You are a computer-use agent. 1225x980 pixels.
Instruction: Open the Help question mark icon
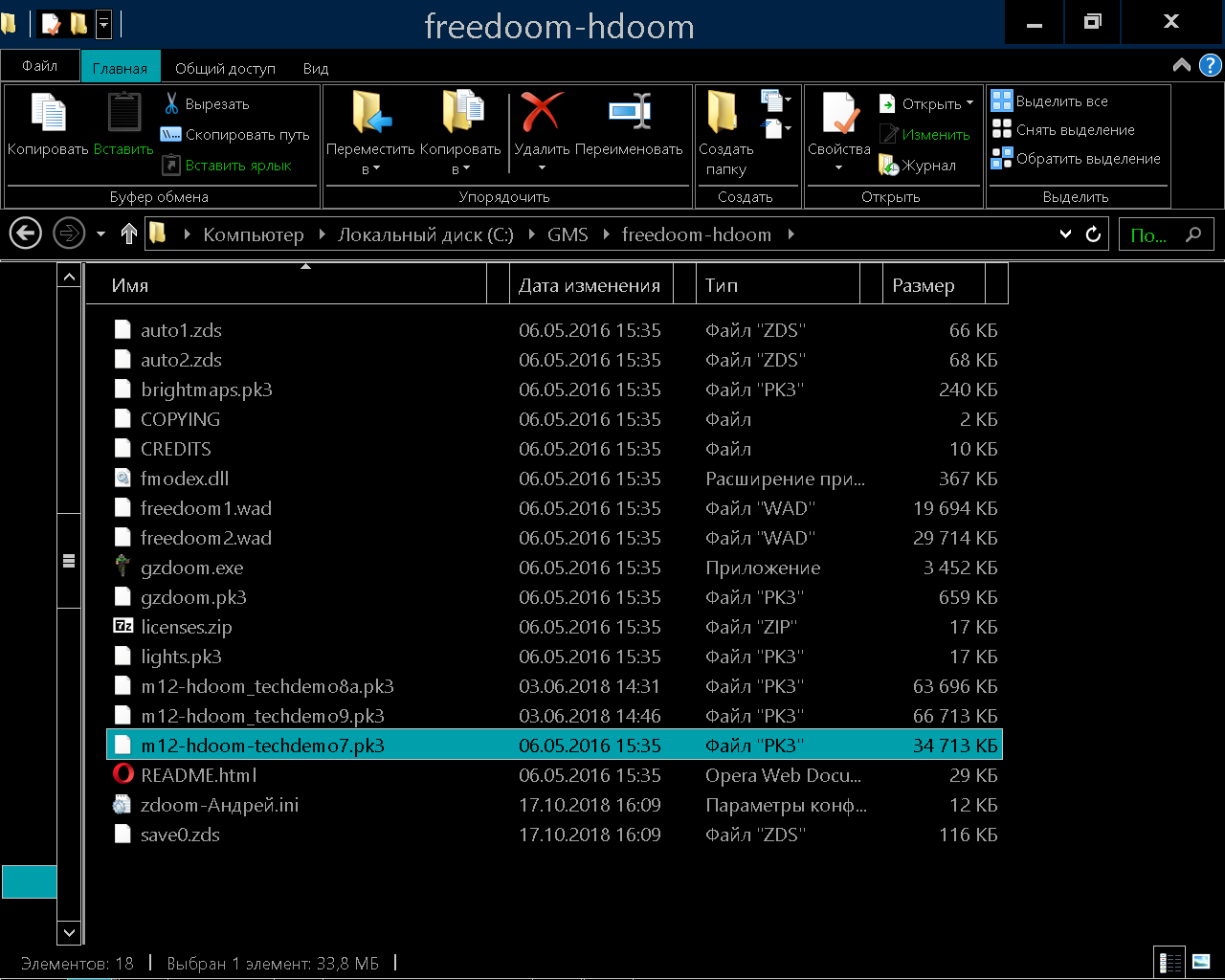point(1210,65)
